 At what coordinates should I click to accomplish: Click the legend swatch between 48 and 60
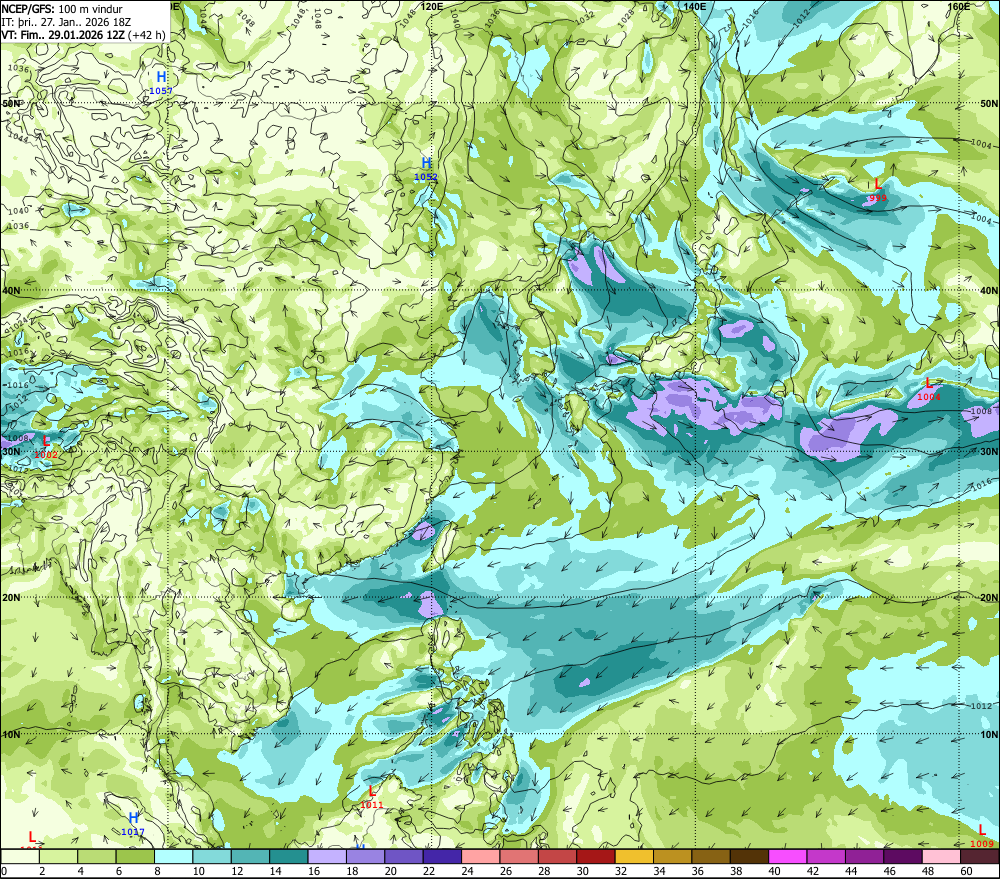941,856
